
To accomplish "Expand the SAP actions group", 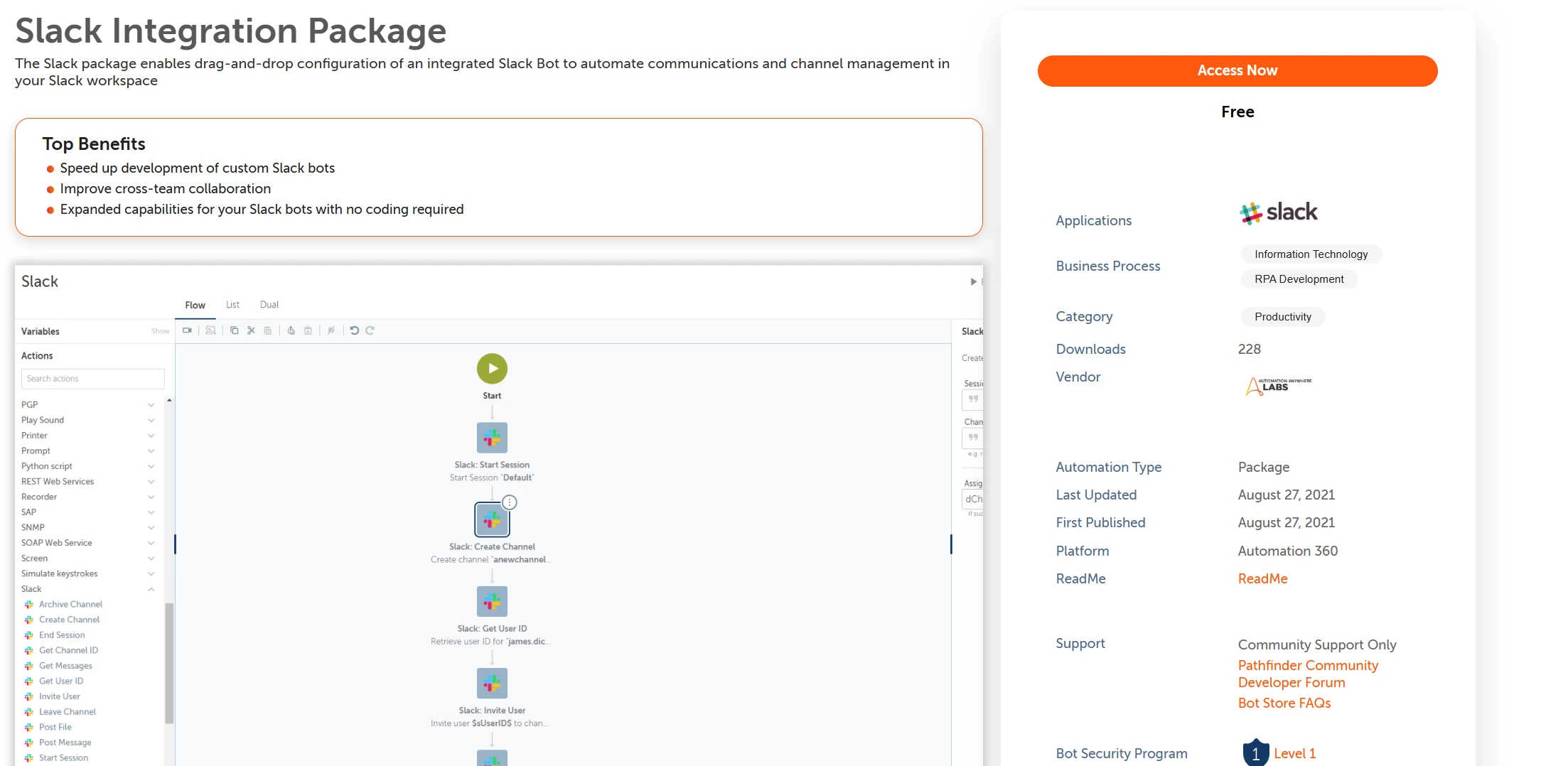I will point(151,512).
